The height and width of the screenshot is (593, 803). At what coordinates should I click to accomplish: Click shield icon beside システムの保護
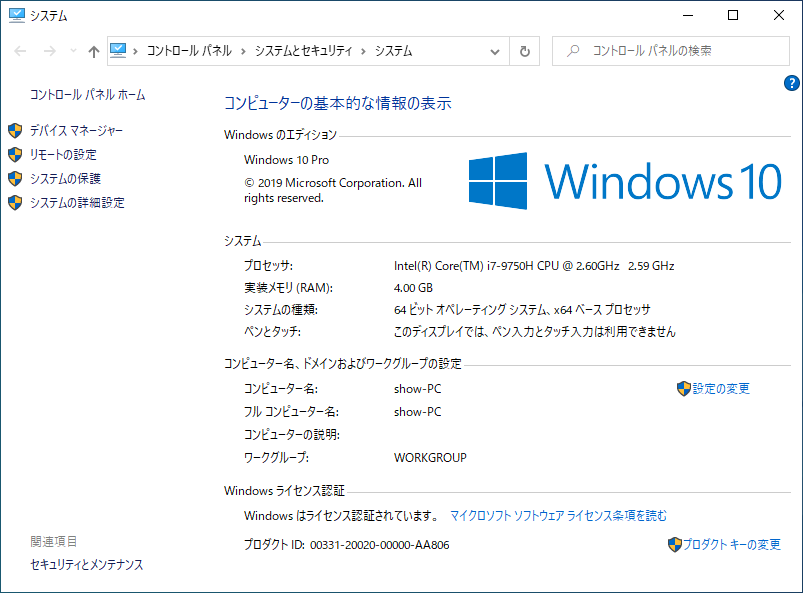coord(15,179)
